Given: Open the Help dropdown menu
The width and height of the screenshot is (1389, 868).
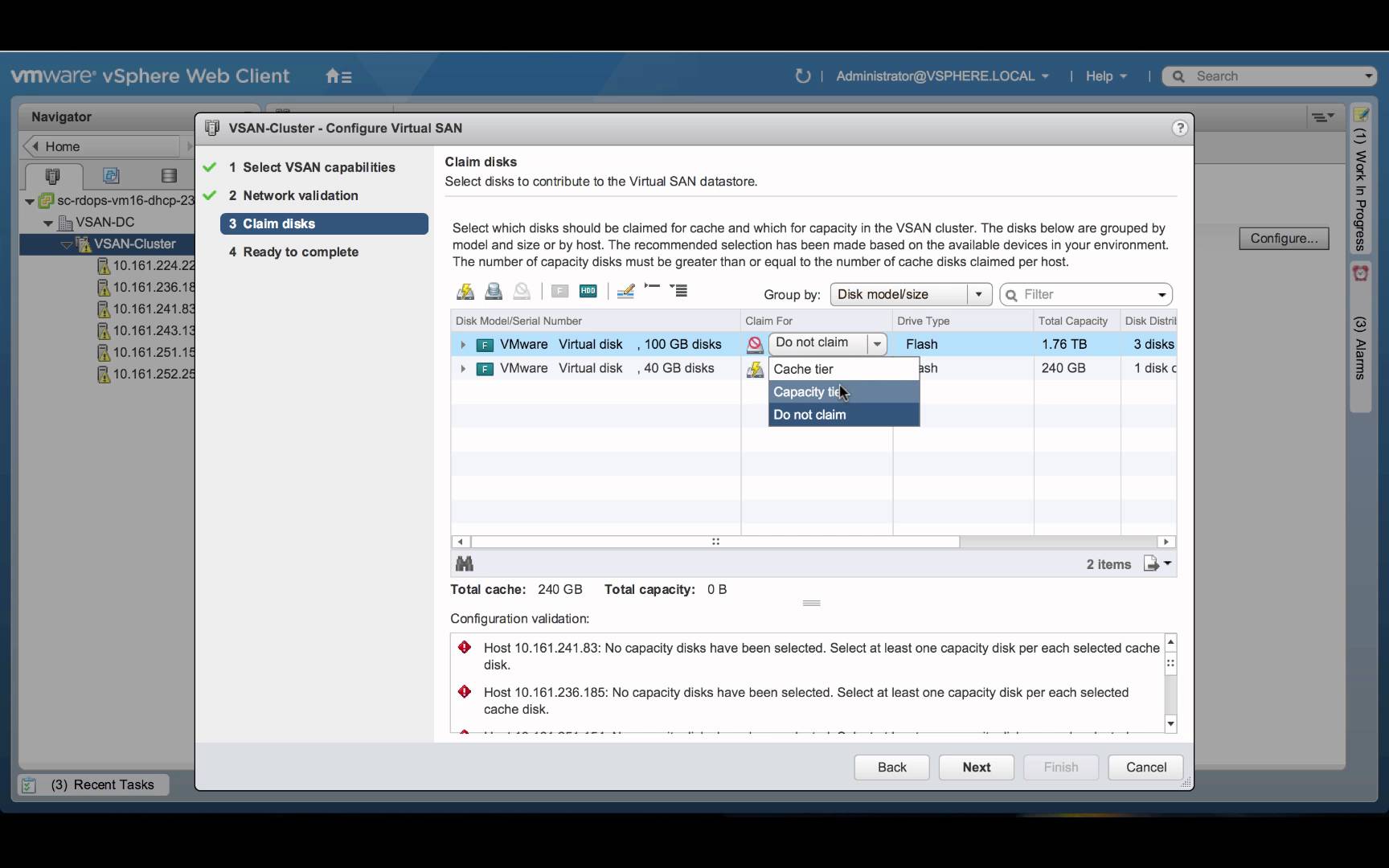Looking at the screenshot, I should coord(1106,76).
